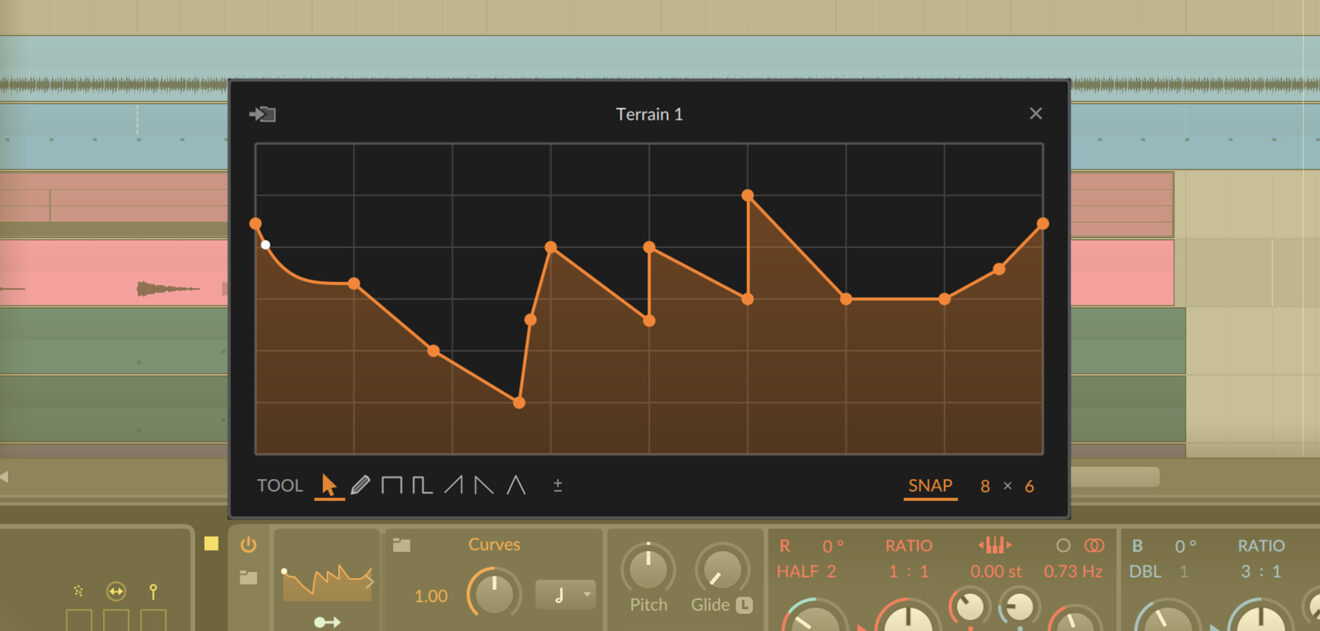Click the pin icon on the Terrain editor
The image size is (1320, 631).
point(263,114)
